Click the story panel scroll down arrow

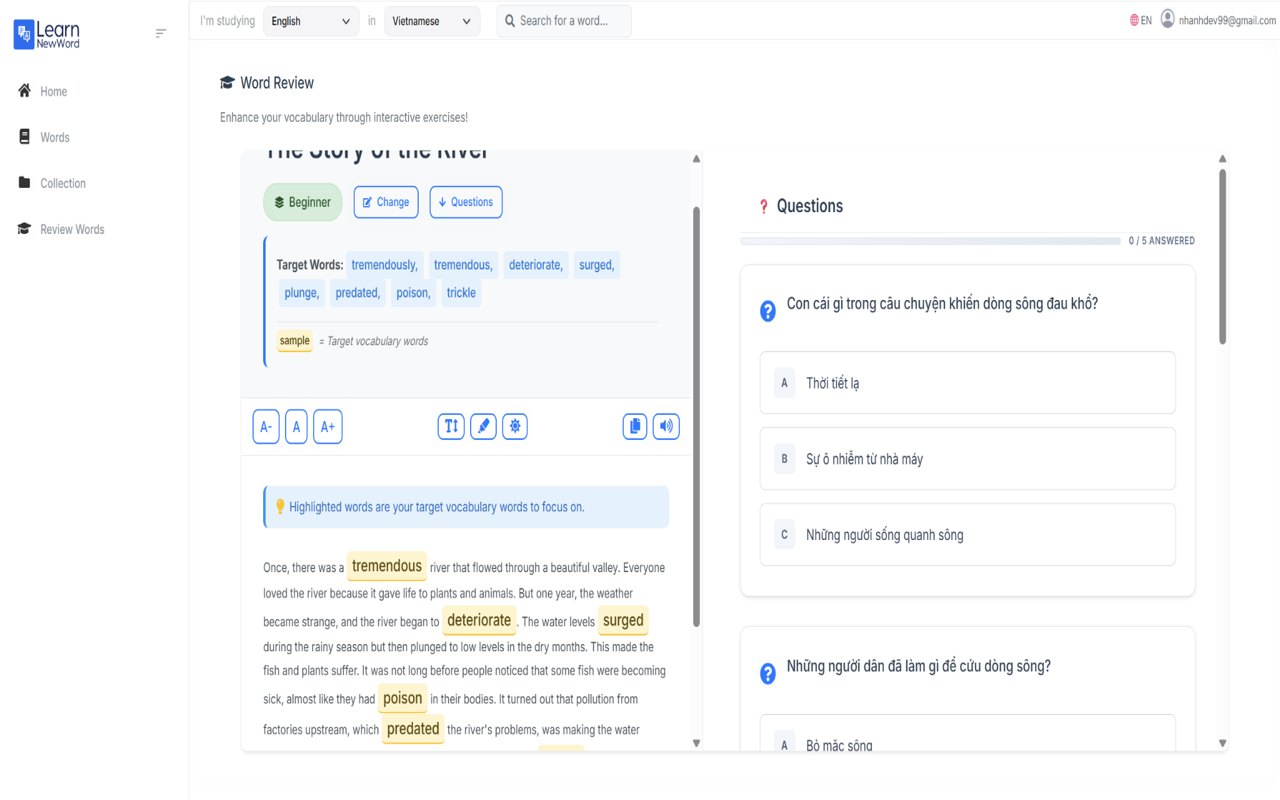point(696,743)
